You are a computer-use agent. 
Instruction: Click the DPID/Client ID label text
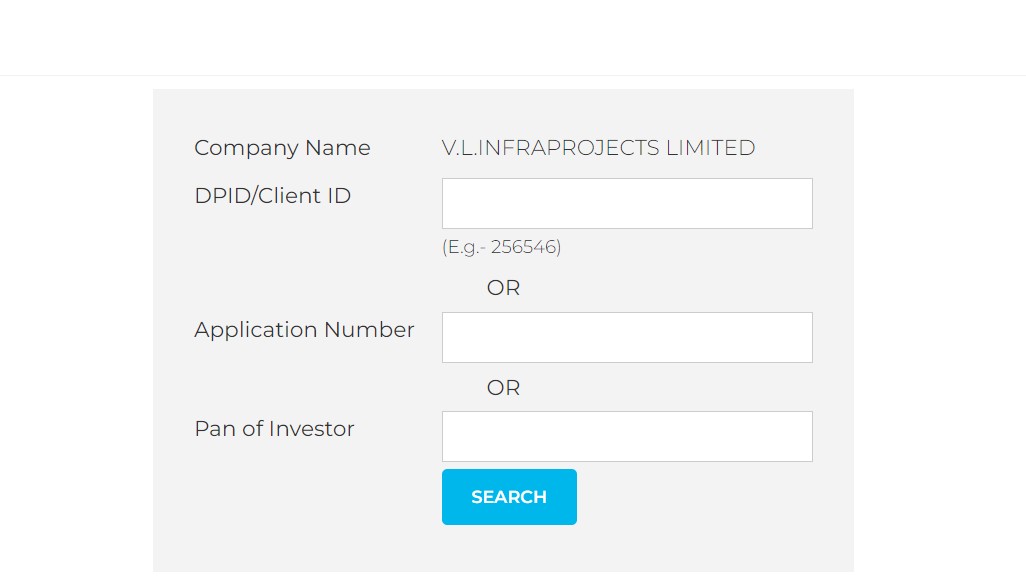[x=272, y=196]
